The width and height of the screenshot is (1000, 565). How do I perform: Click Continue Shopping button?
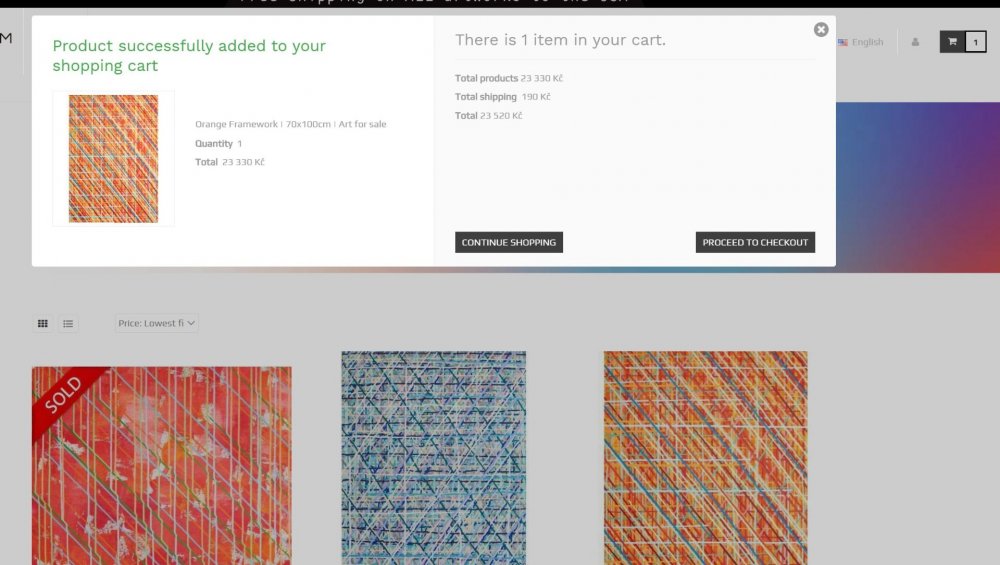click(x=509, y=242)
